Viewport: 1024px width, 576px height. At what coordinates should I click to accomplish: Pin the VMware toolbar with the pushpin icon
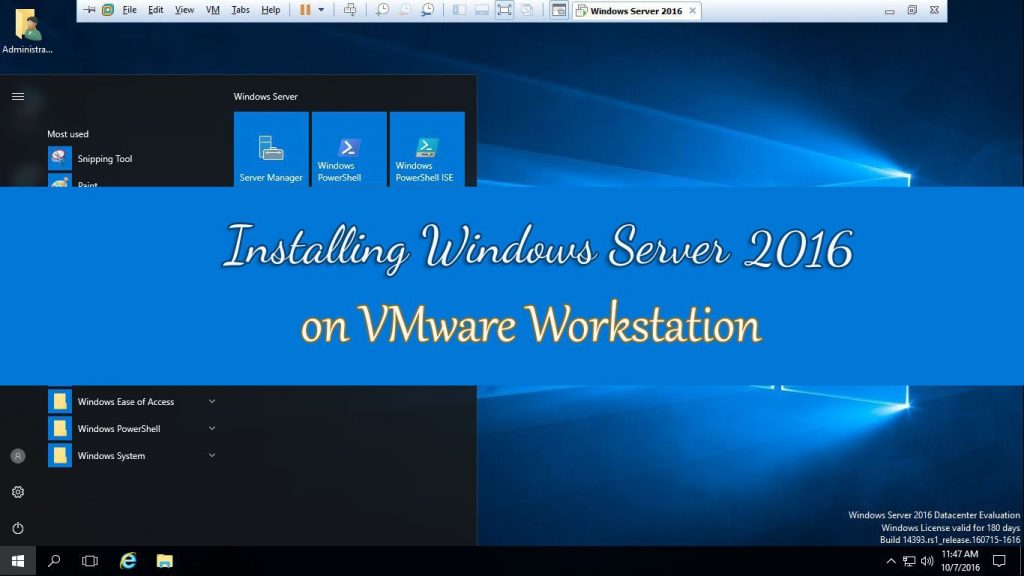(90, 9)
